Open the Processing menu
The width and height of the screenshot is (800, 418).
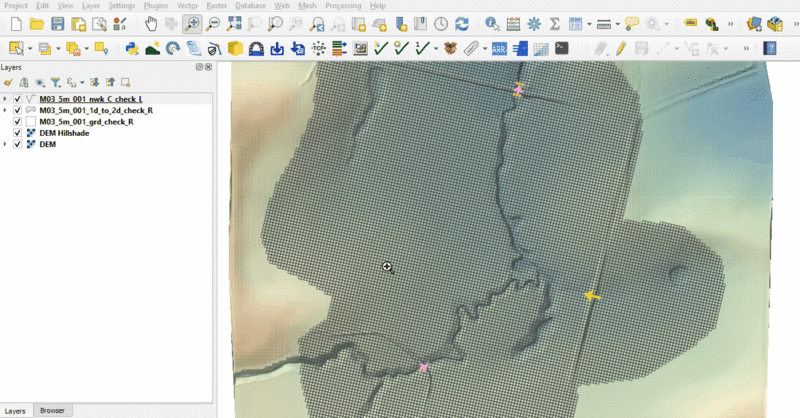342,6
